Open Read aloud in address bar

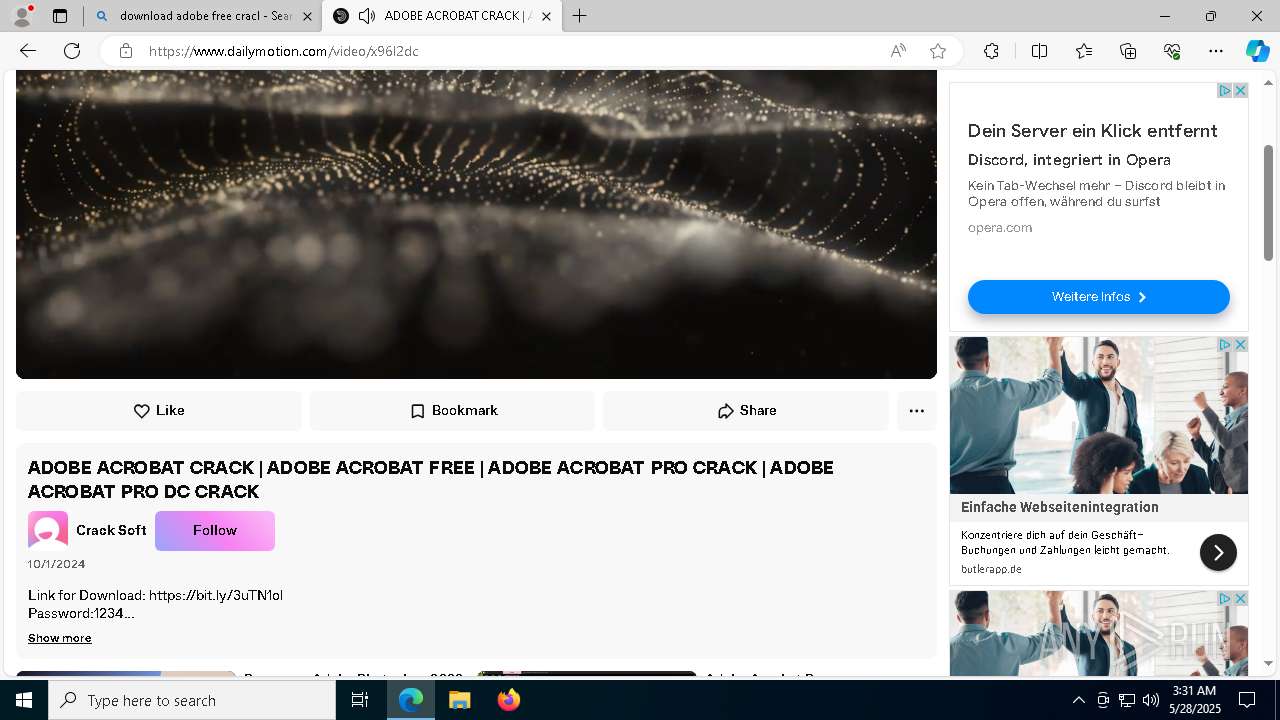(898, 51)
